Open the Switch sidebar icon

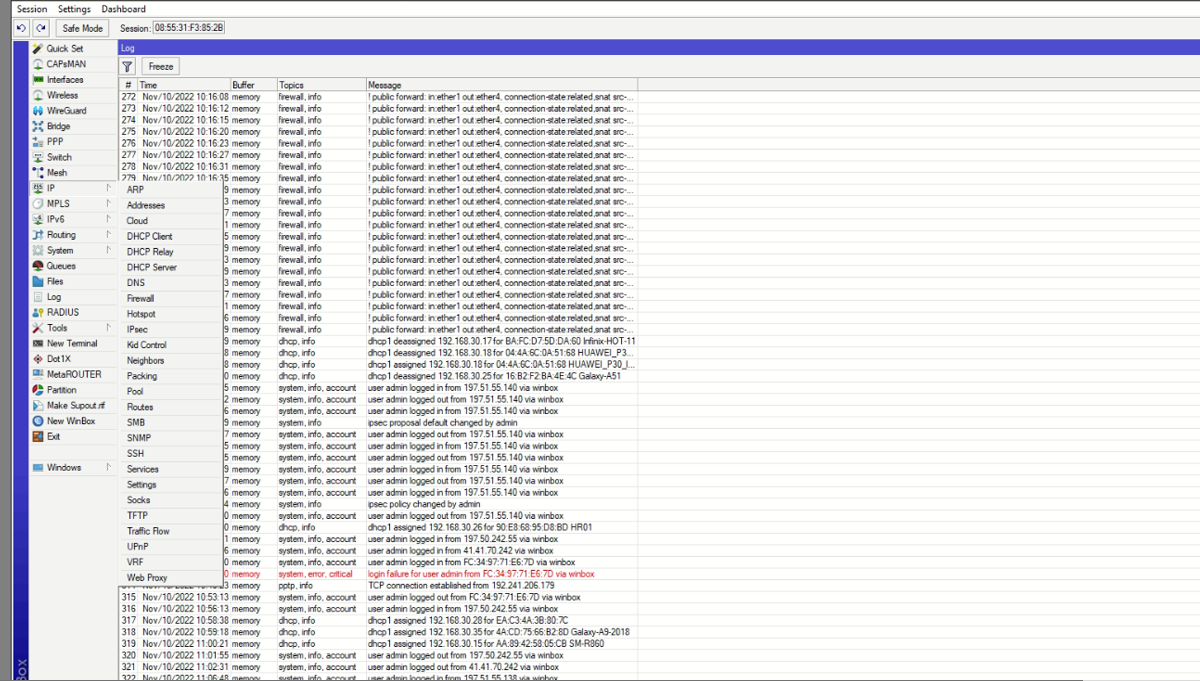pyautogui.click(x=37, y=157)
